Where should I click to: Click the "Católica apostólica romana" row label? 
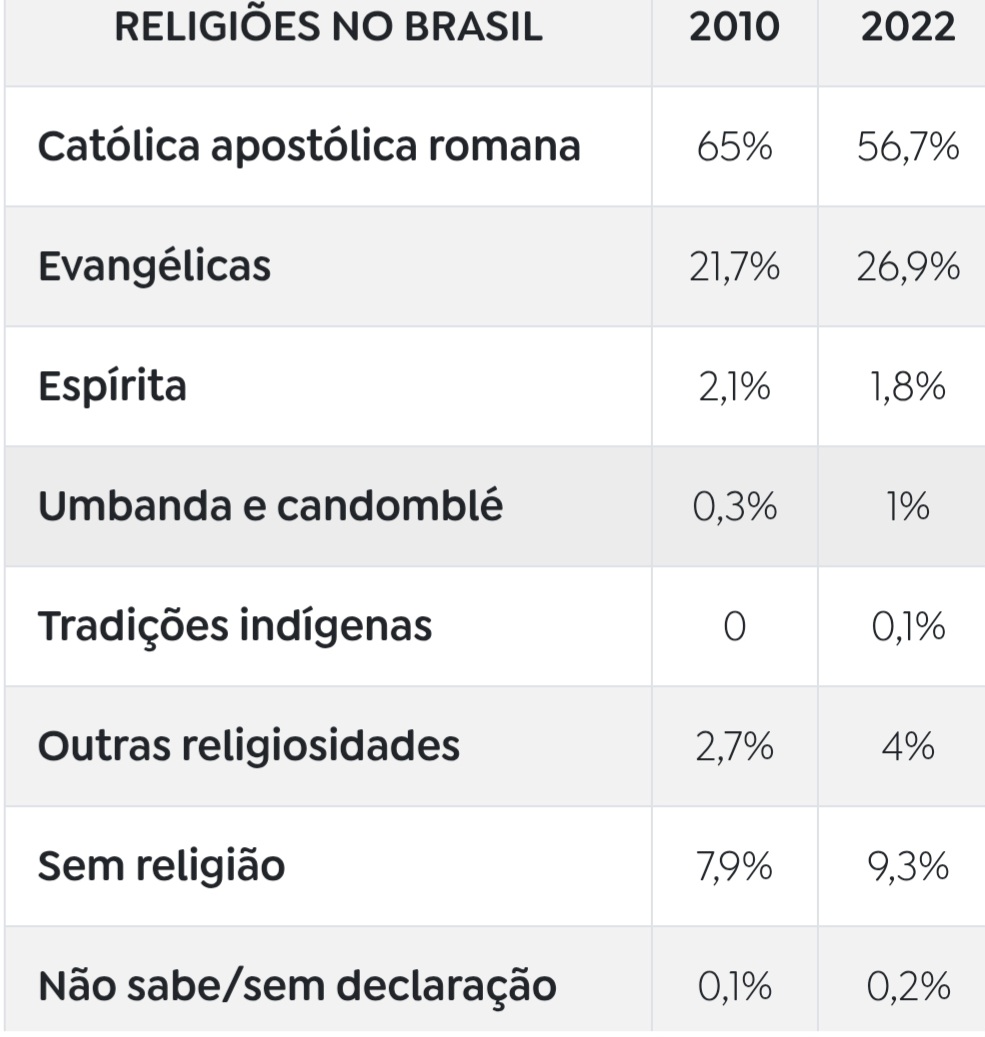click(x=309, y=146)
